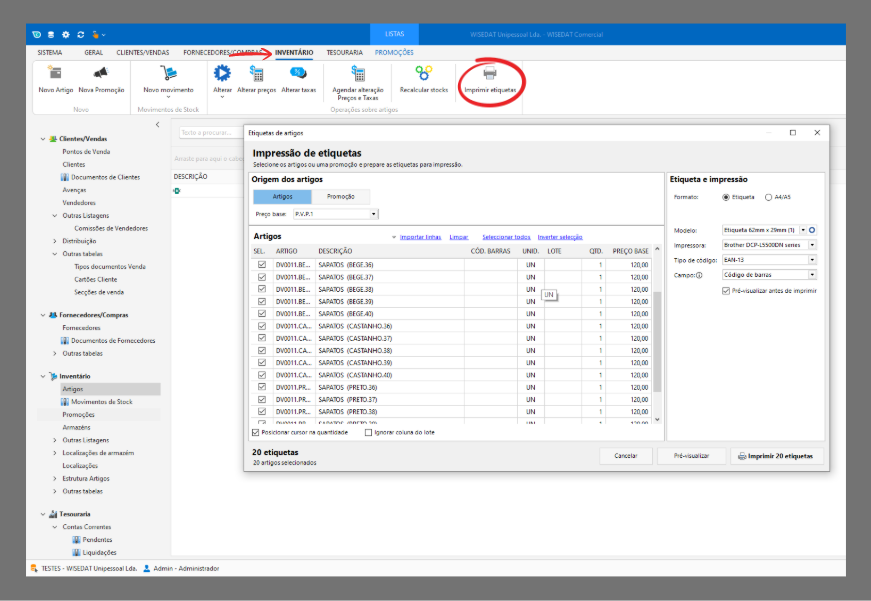Open the Alterar gear icon
The height and width of the screenshot is (601, 871).
pos(222,73)
